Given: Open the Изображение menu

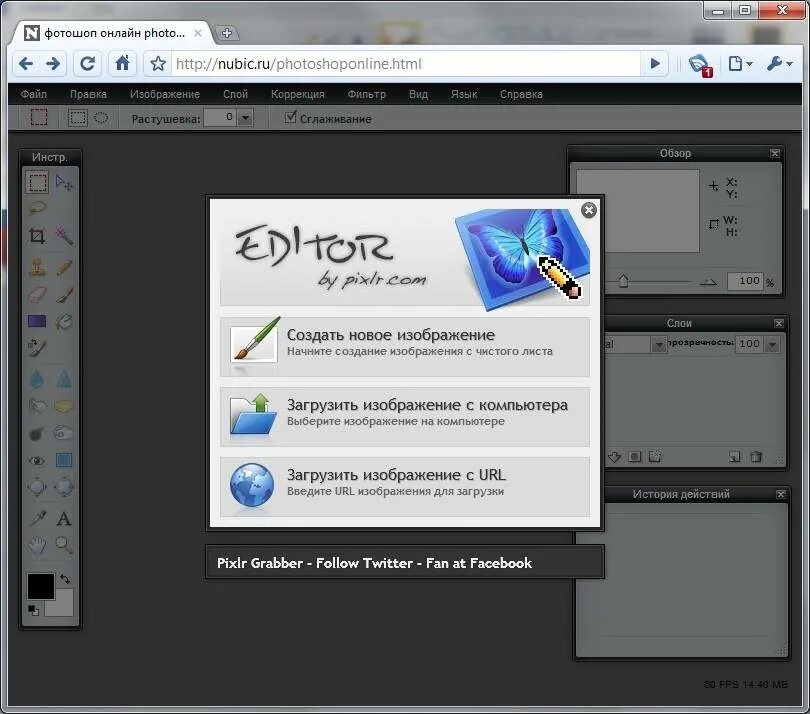Looking at the screenshot, I should [x=165, y=94].
